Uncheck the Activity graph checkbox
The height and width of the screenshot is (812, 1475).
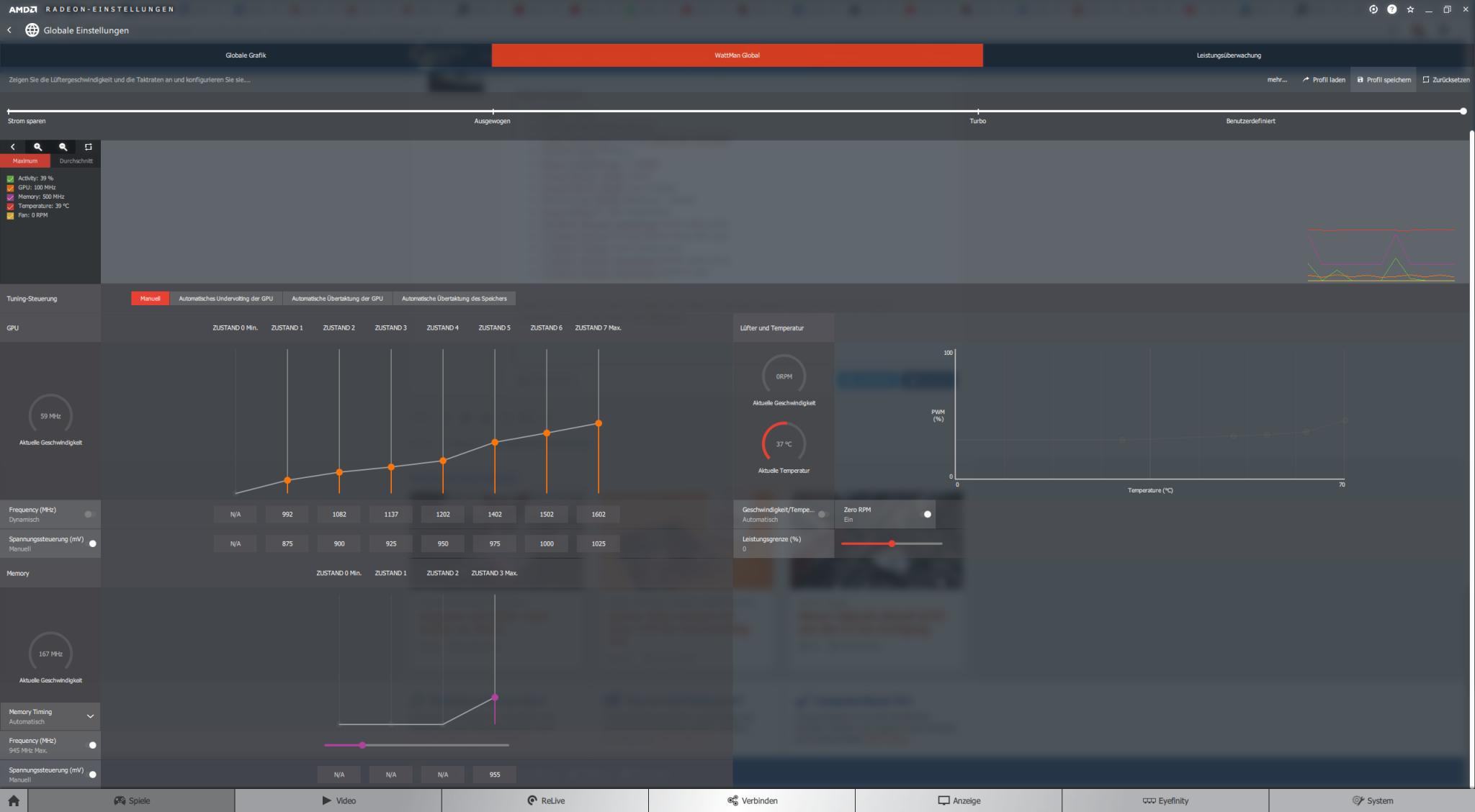pyautogui.click(x=10, y=179)
